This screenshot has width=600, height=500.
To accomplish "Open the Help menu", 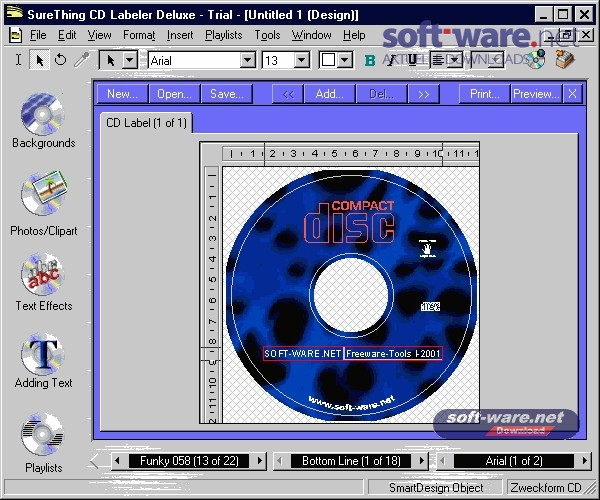I will tap(354, 35).
